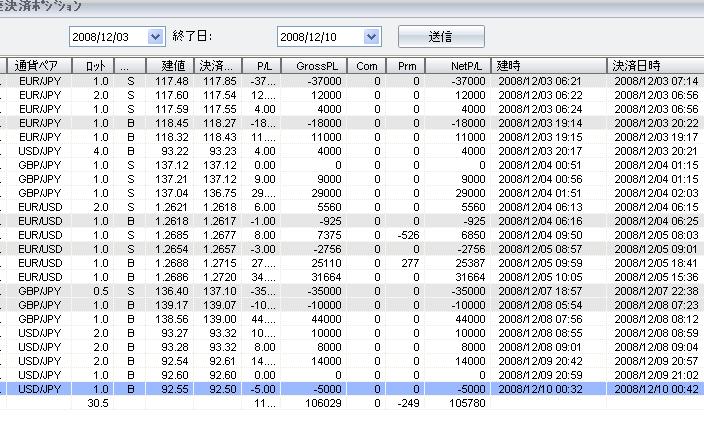Click settlement time 2008/12/04 02:03
This screenshot has height=423, width=704.
click(656, 193)
